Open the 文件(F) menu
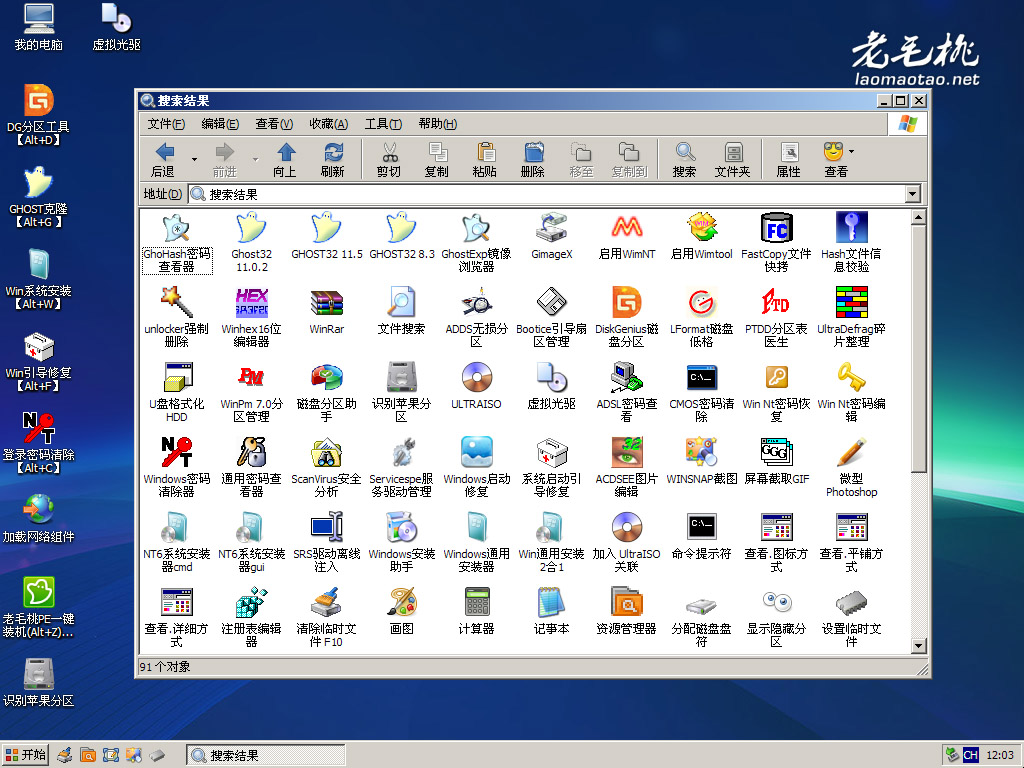1024x768 pixels. click(x=166, y=123)
